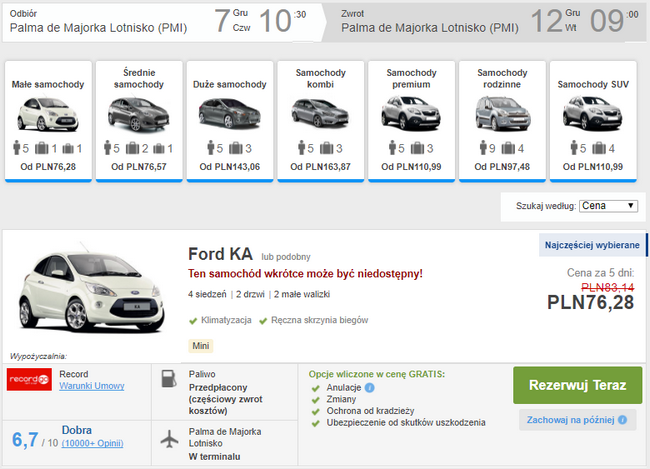Click the info icon next to Anulacje
The width and height of the screenshot is (650, 469).
pos(370,388)
